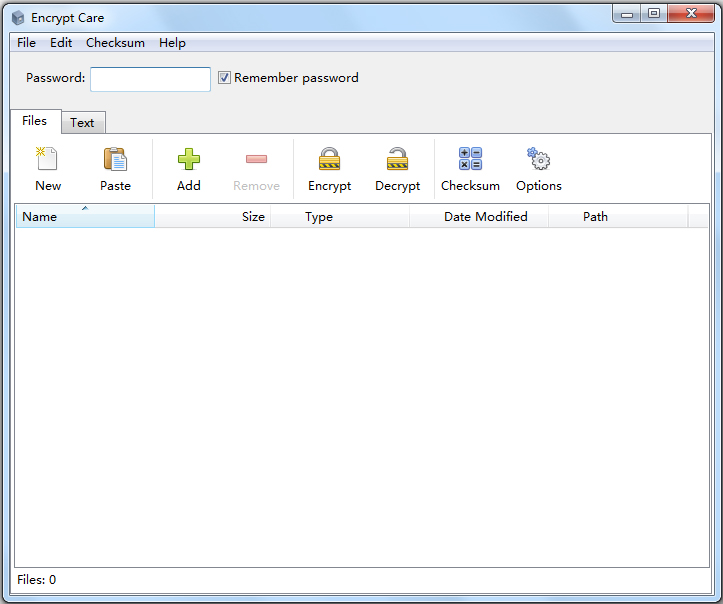Click the greyed-out Remove icon
The width and height of the screenshot is (723, 604).
click(256, 159)
